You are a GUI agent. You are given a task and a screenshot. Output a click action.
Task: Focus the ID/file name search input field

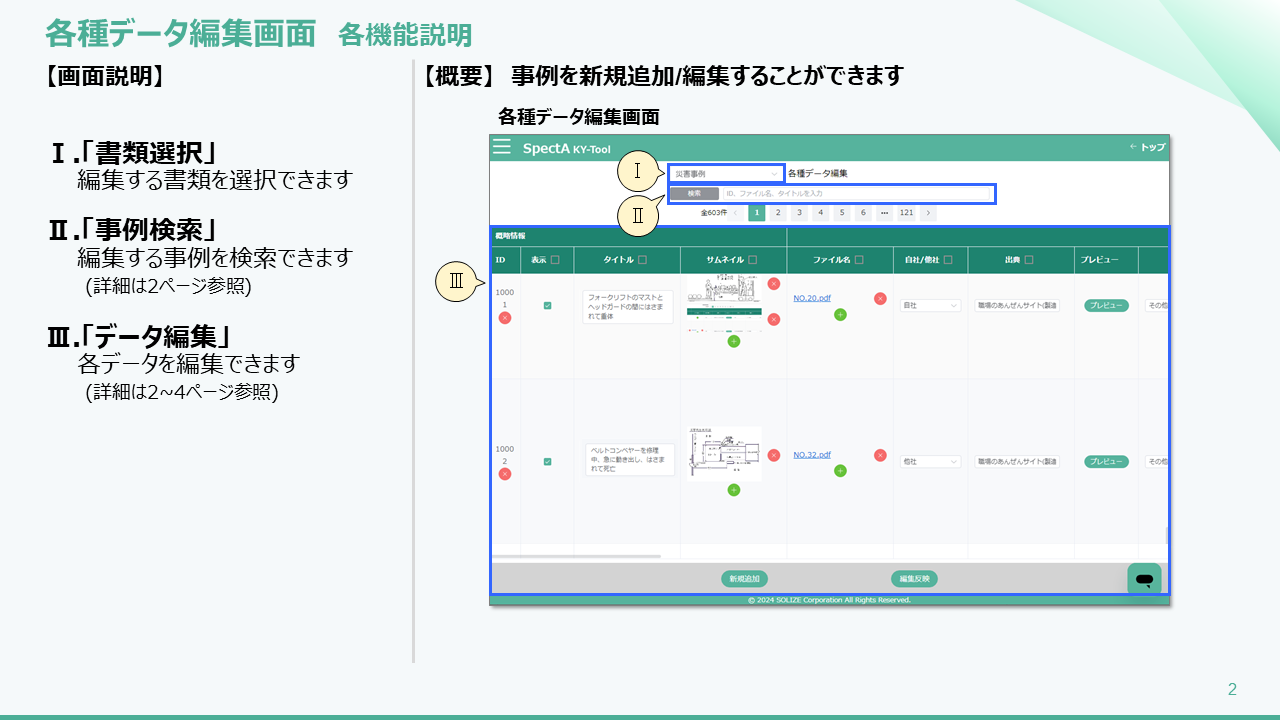[856, 193]
